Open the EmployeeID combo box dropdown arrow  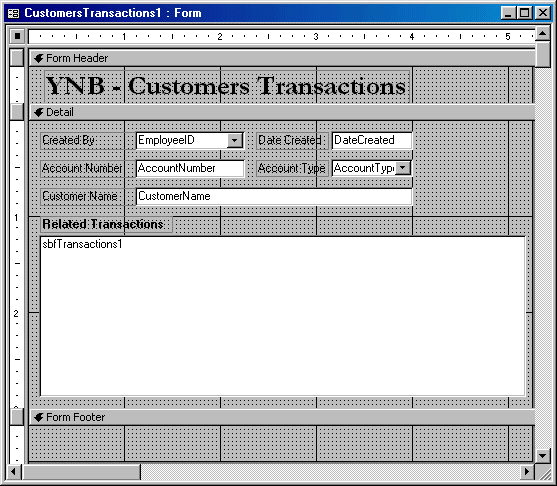coord(234,140)
